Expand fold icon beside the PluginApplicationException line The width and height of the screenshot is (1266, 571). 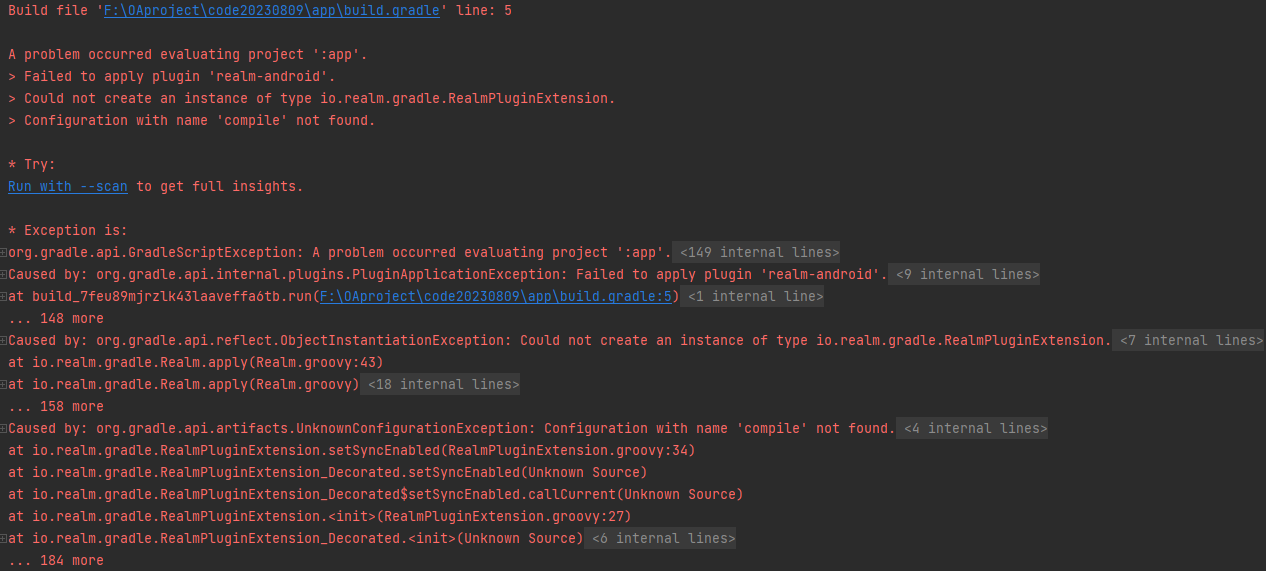tap(4, 274)
